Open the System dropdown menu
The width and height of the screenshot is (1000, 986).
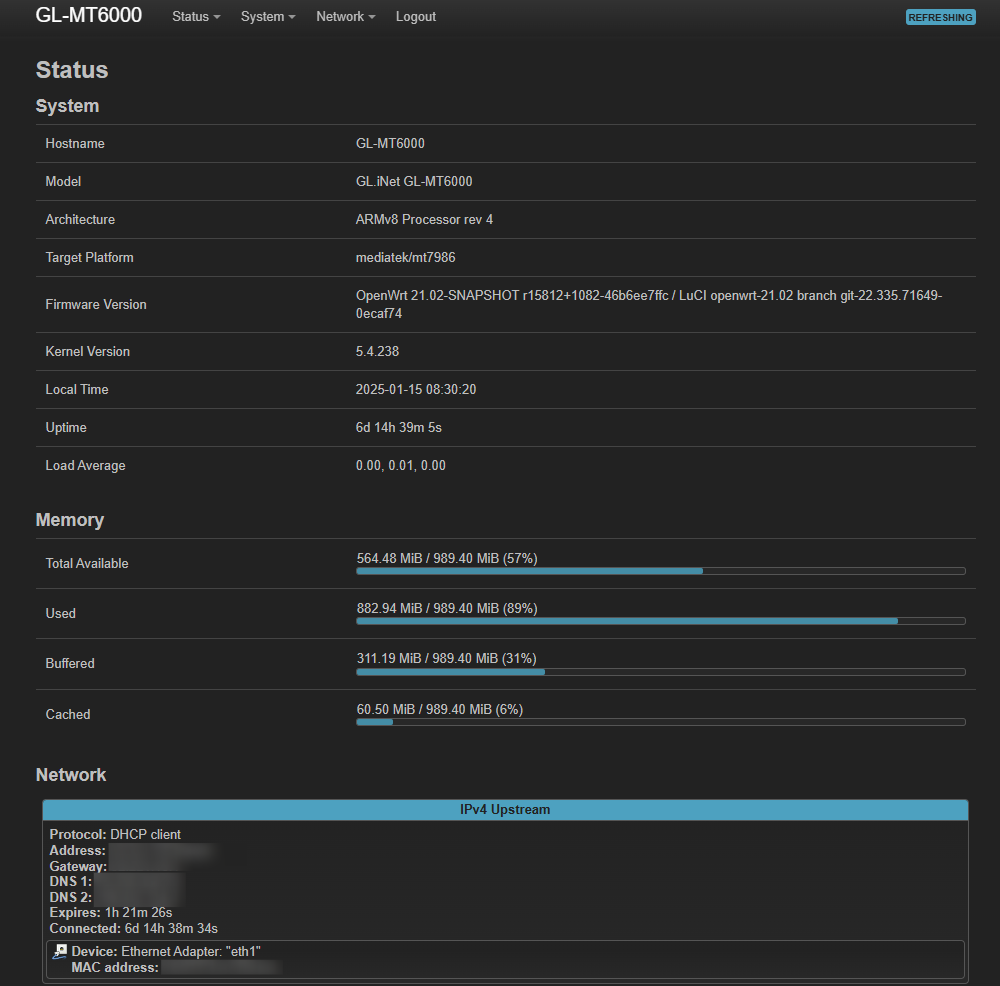tap(268, 17)
